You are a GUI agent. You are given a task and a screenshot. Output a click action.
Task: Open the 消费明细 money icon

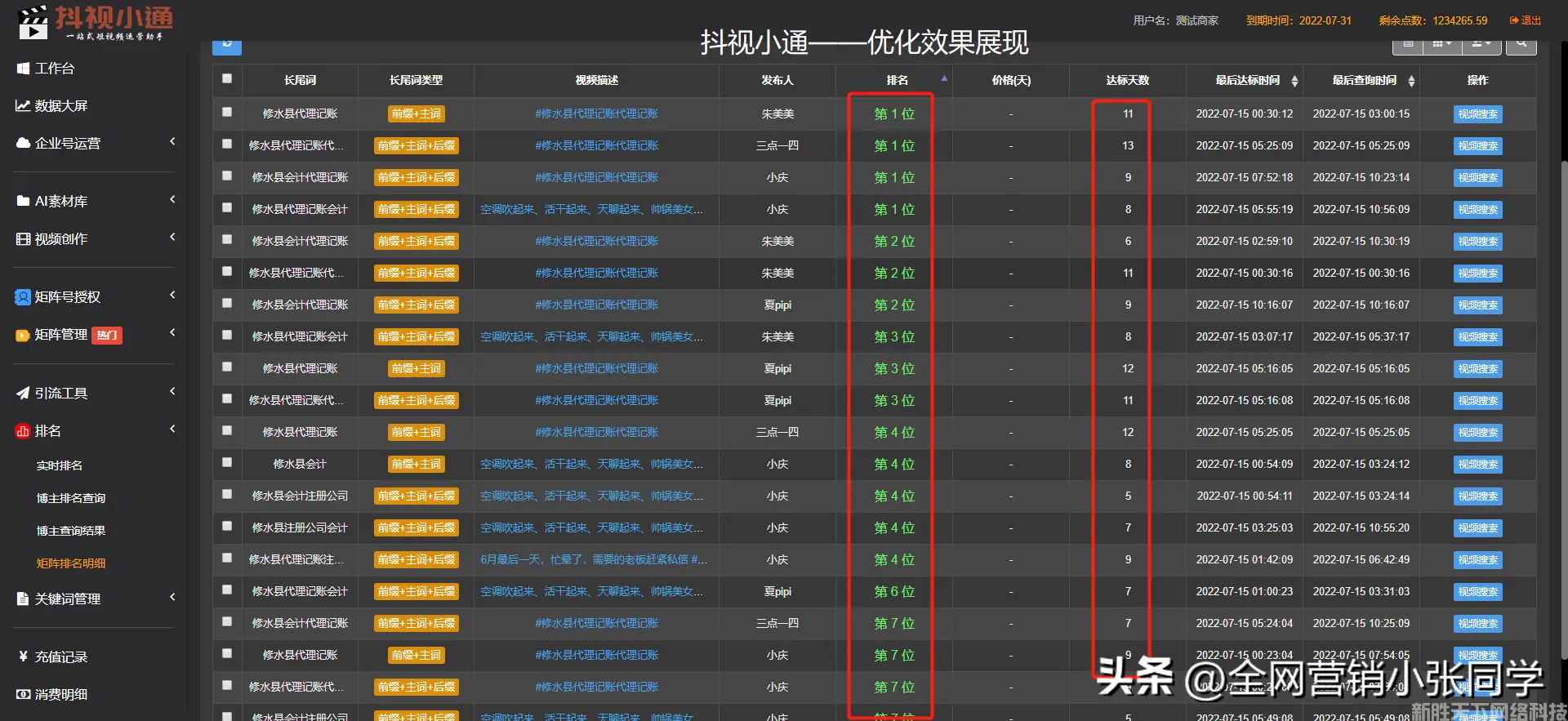click(x=23, y=695)
